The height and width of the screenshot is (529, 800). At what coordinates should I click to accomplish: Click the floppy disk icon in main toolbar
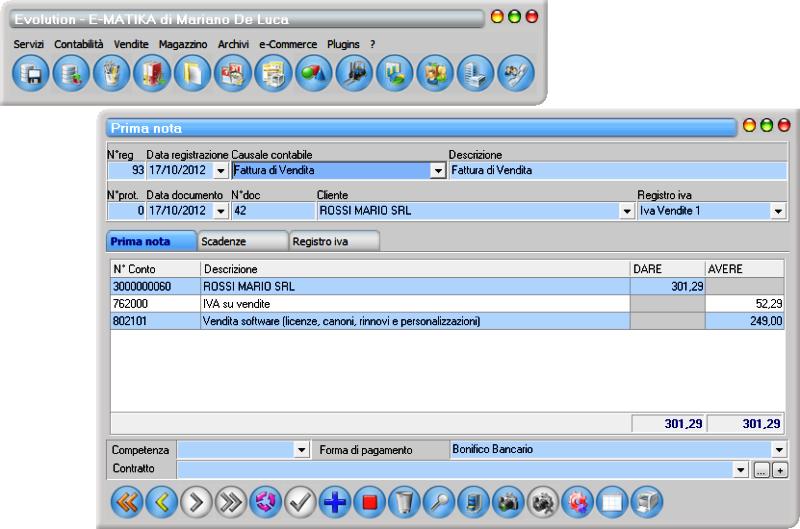[x=33, y=75]
